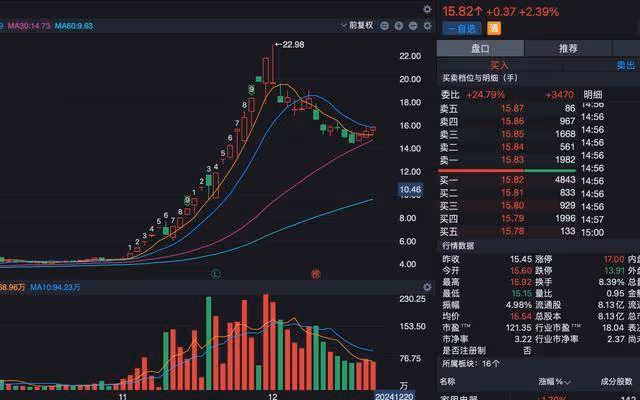This screenshot has width=640, height=400.
Task: Click the 成分股数 column header
Action: (616, 382)
